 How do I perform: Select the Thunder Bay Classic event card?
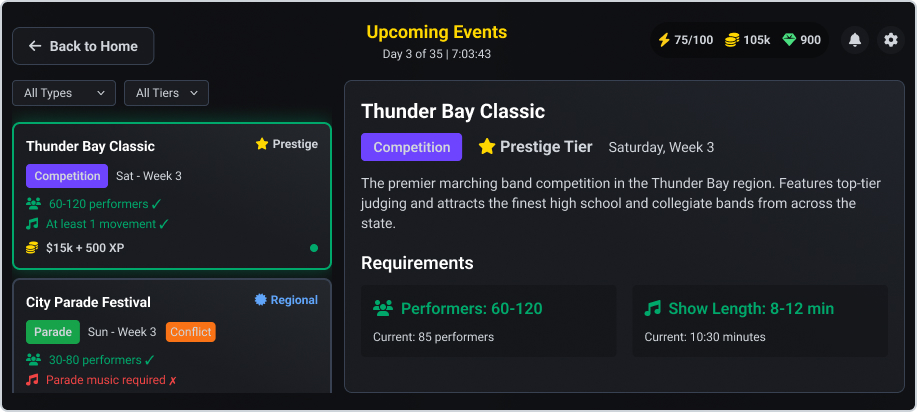(171, 196)
